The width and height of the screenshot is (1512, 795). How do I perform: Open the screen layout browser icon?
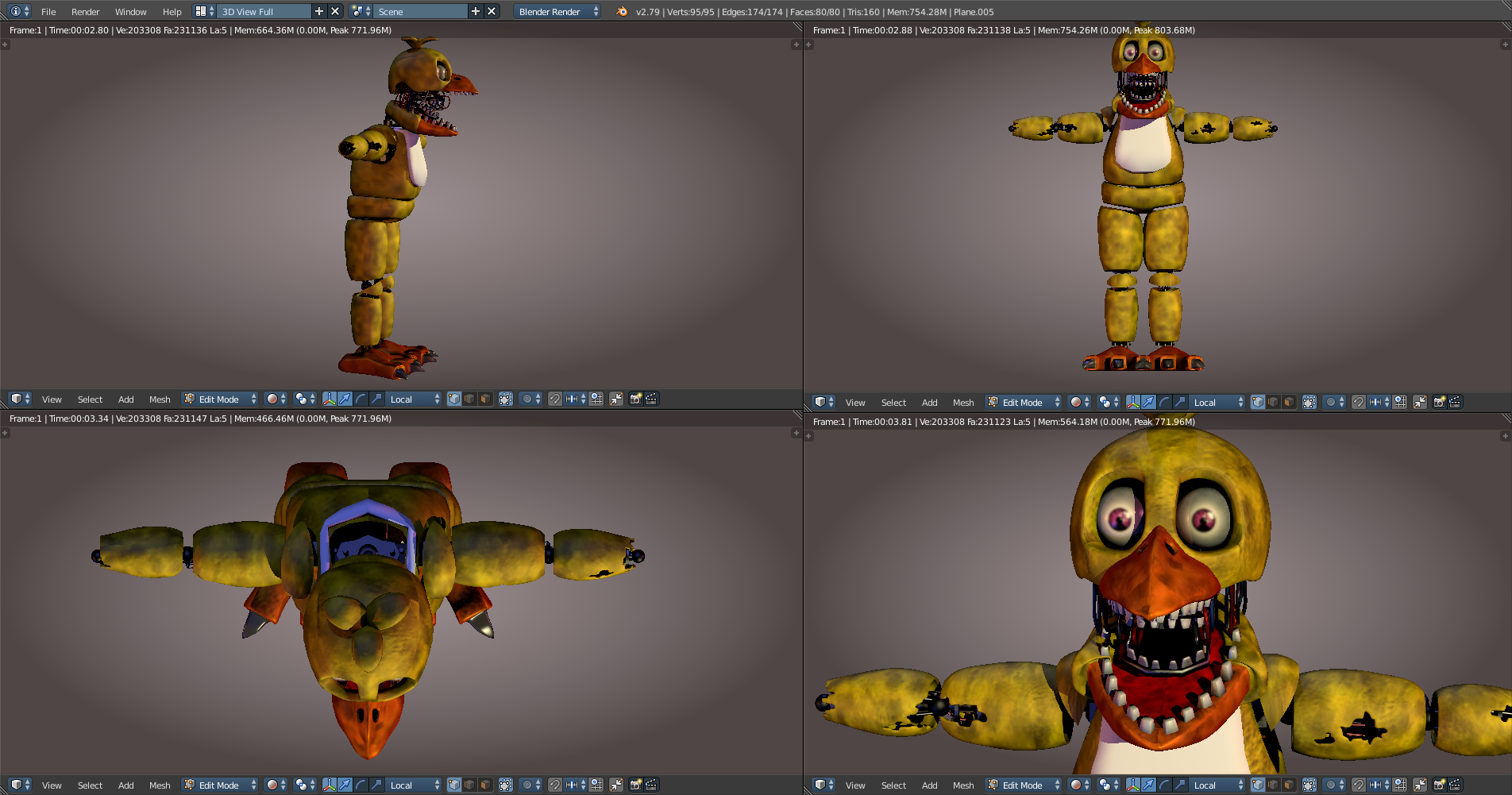204,11
